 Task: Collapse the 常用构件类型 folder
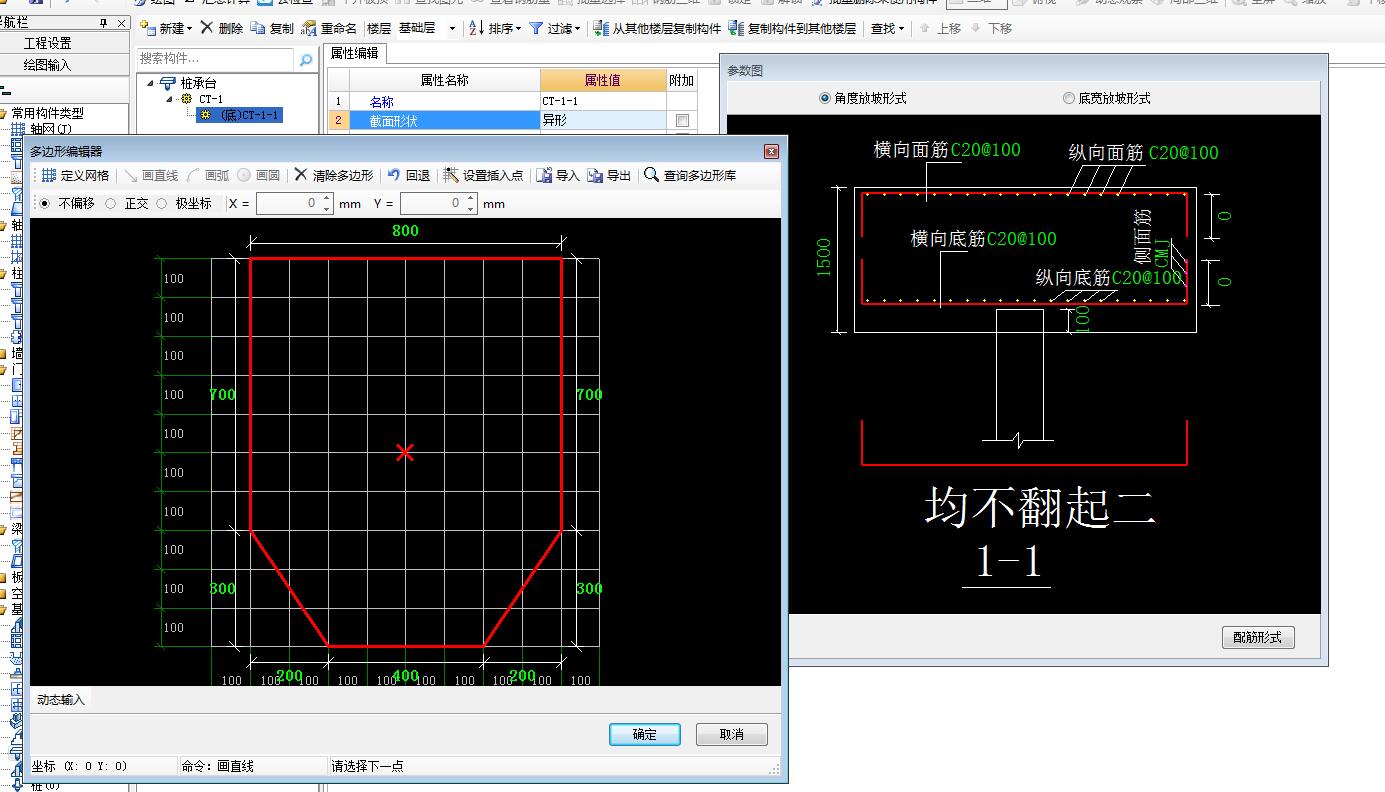coord(3,113)
